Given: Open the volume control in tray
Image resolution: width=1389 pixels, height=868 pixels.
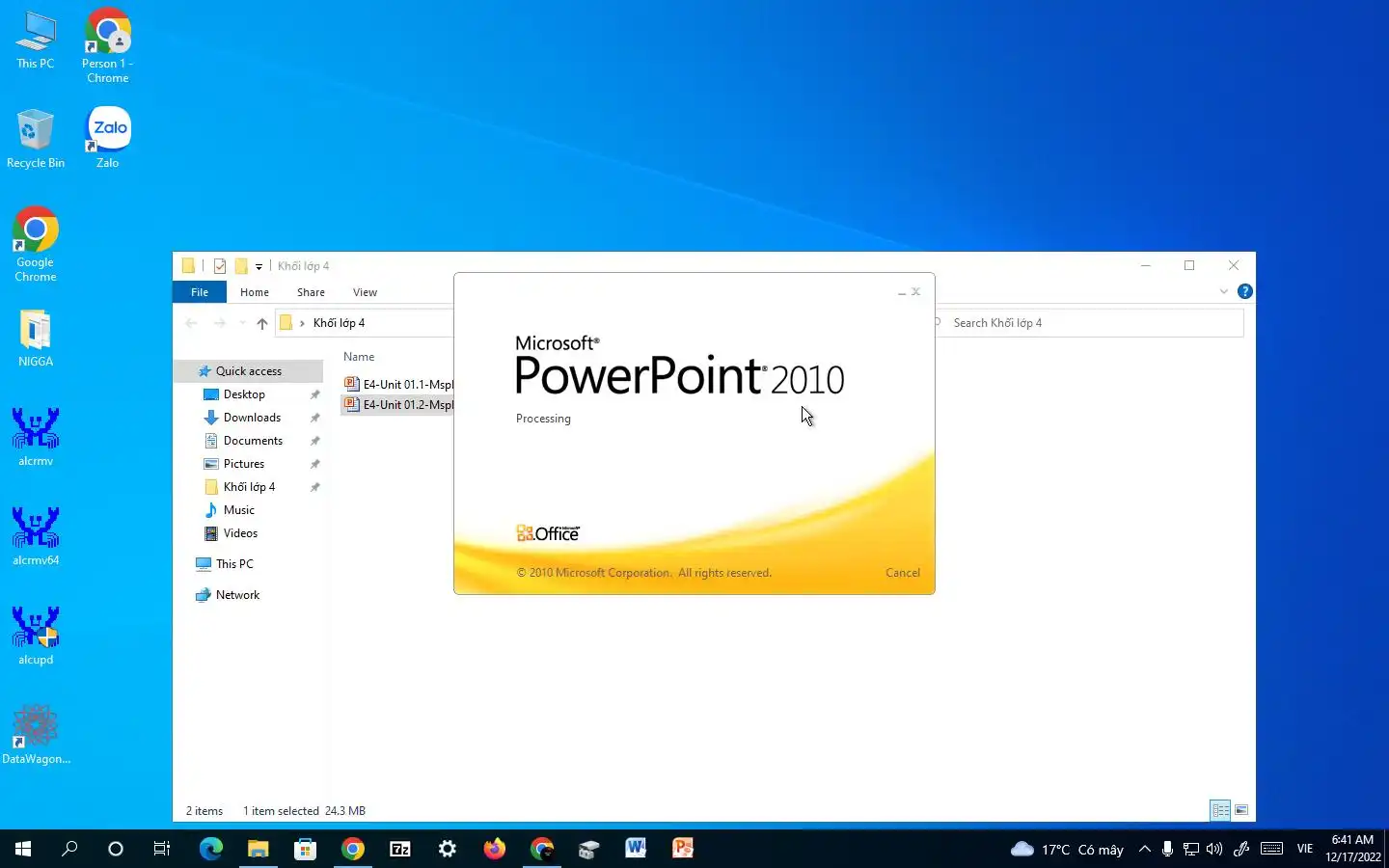Looking at the screenshot, I should 1214,849.
